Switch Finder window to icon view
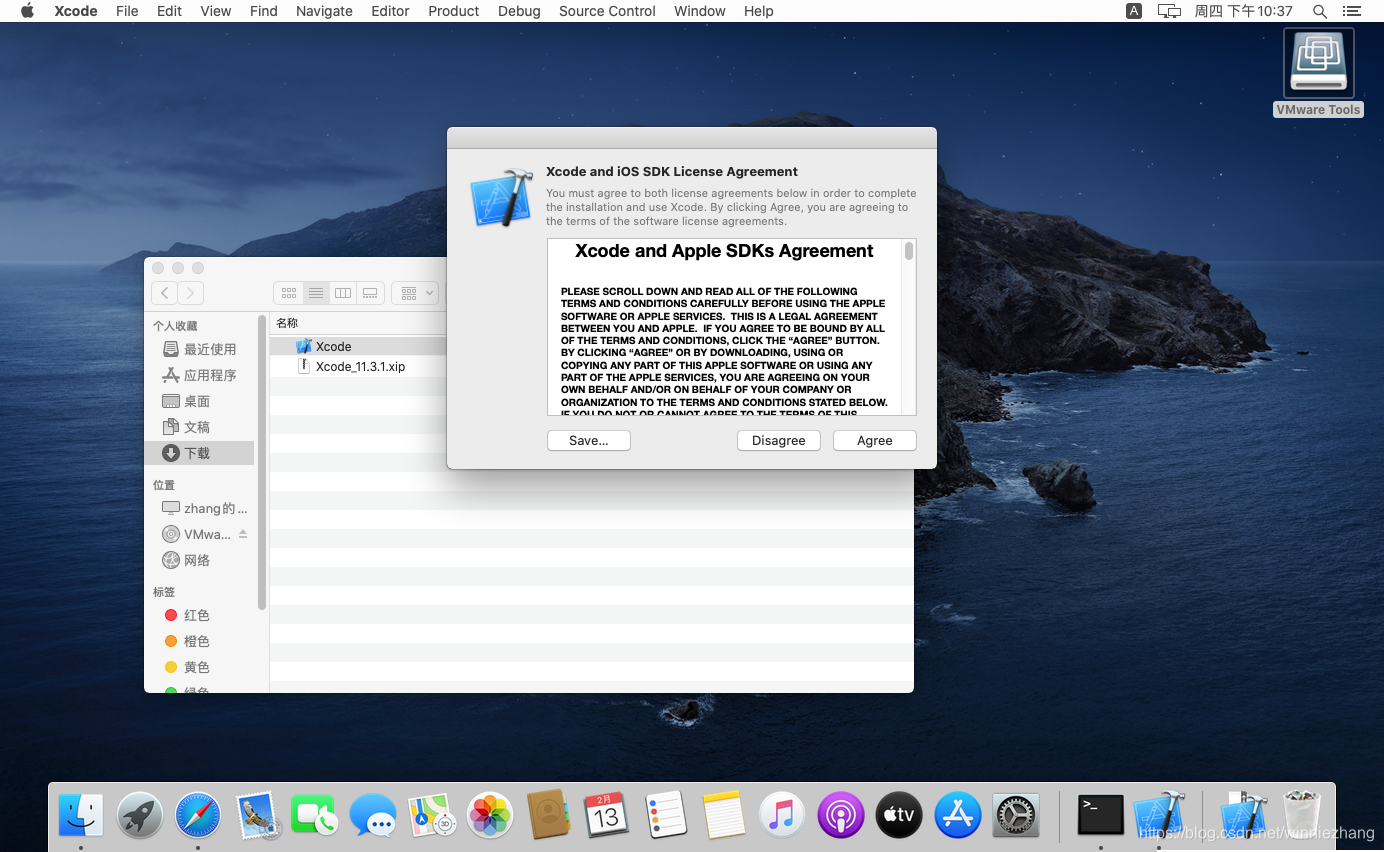 click(289, 293)
